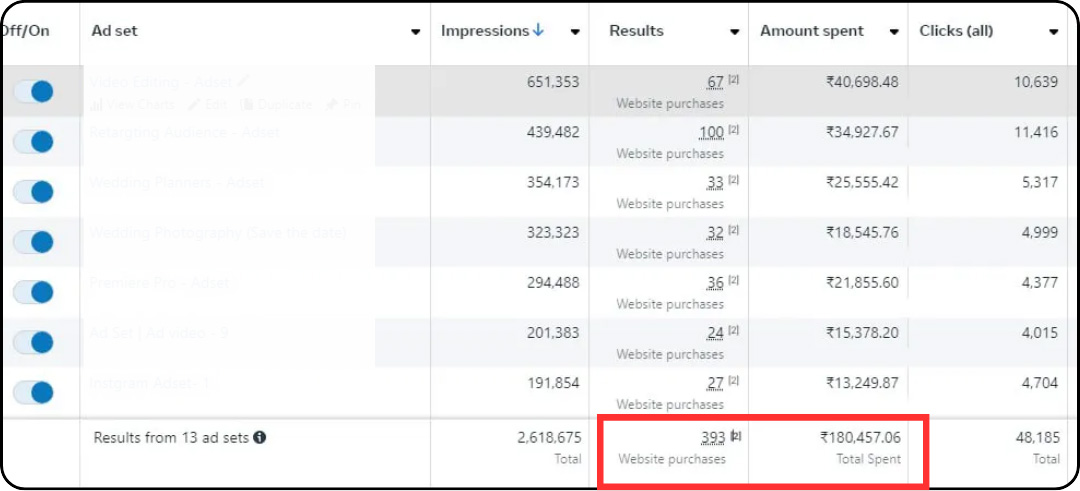The height and width of the screenshot is (491, 1080).
Task: Click the blue sort arrow next to Impressions
Action: pyautogui.click(x=539, y=31)
